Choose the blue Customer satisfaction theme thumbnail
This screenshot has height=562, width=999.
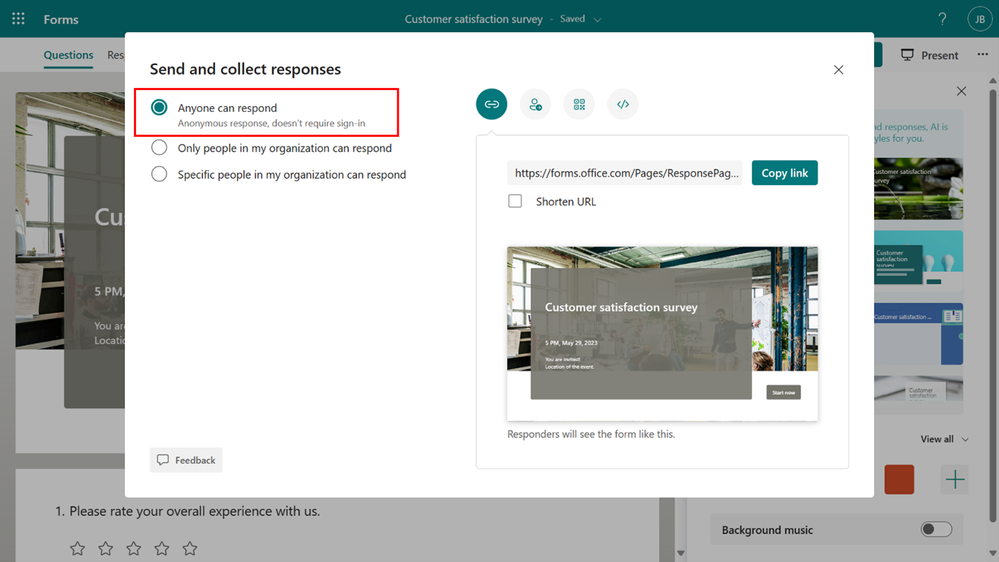(x=918, y=334)
